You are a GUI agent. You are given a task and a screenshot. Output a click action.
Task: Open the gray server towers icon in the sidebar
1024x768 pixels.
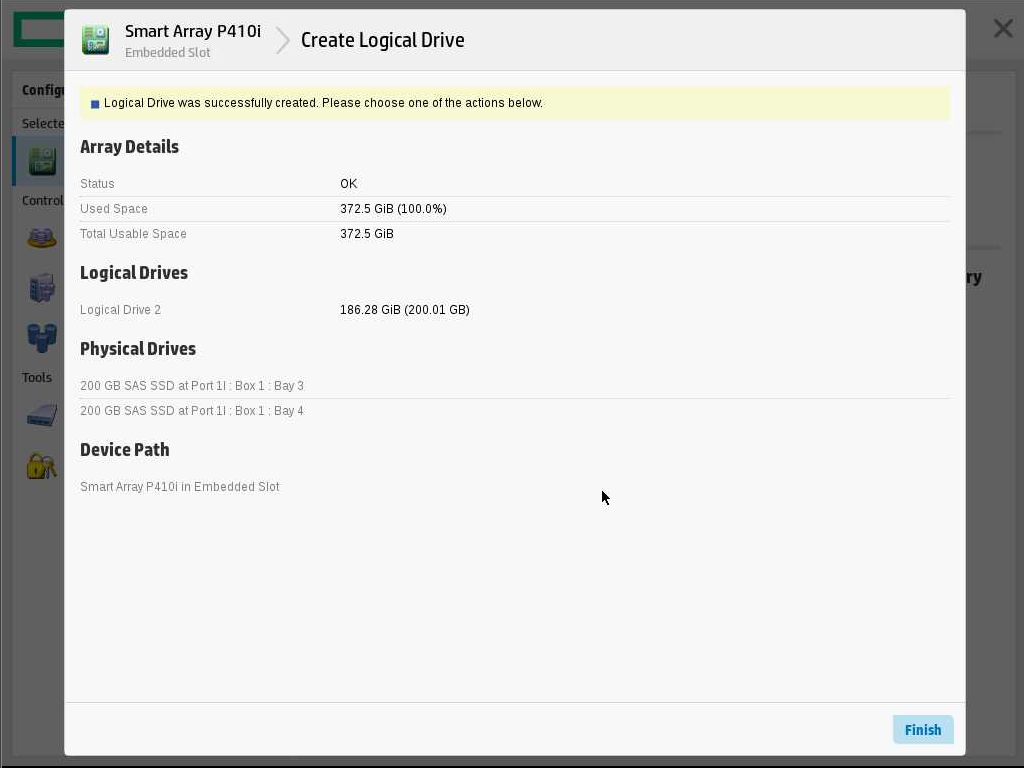pyautogui.click(x=42, y=287)
